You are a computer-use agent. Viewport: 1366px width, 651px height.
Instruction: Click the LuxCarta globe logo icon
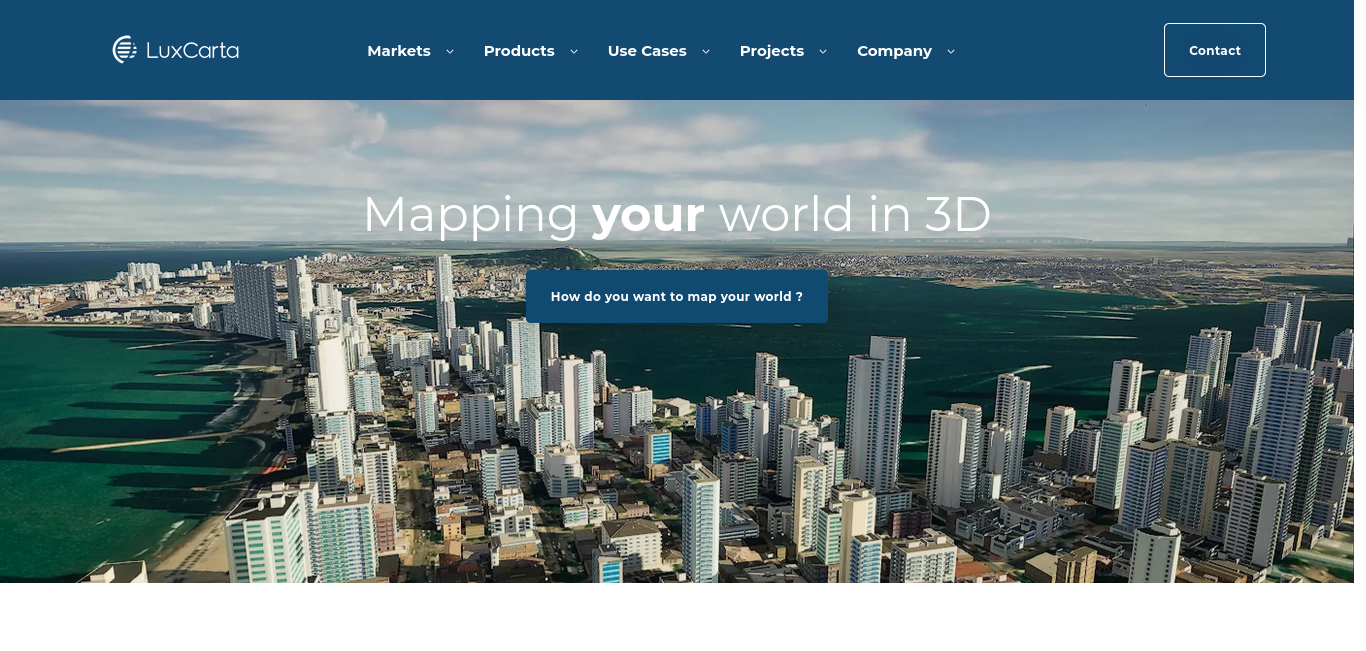[125, 50]
